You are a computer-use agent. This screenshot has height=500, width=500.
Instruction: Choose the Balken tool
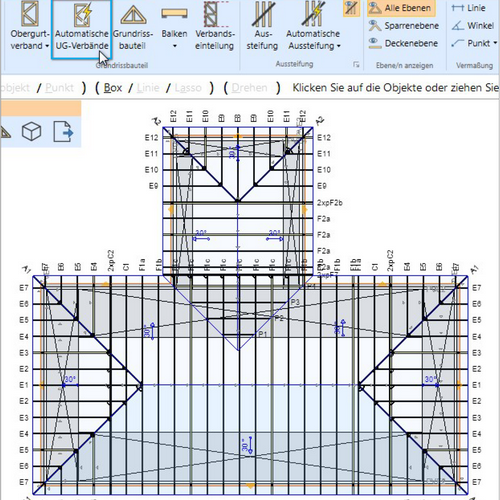coord(174,26)
